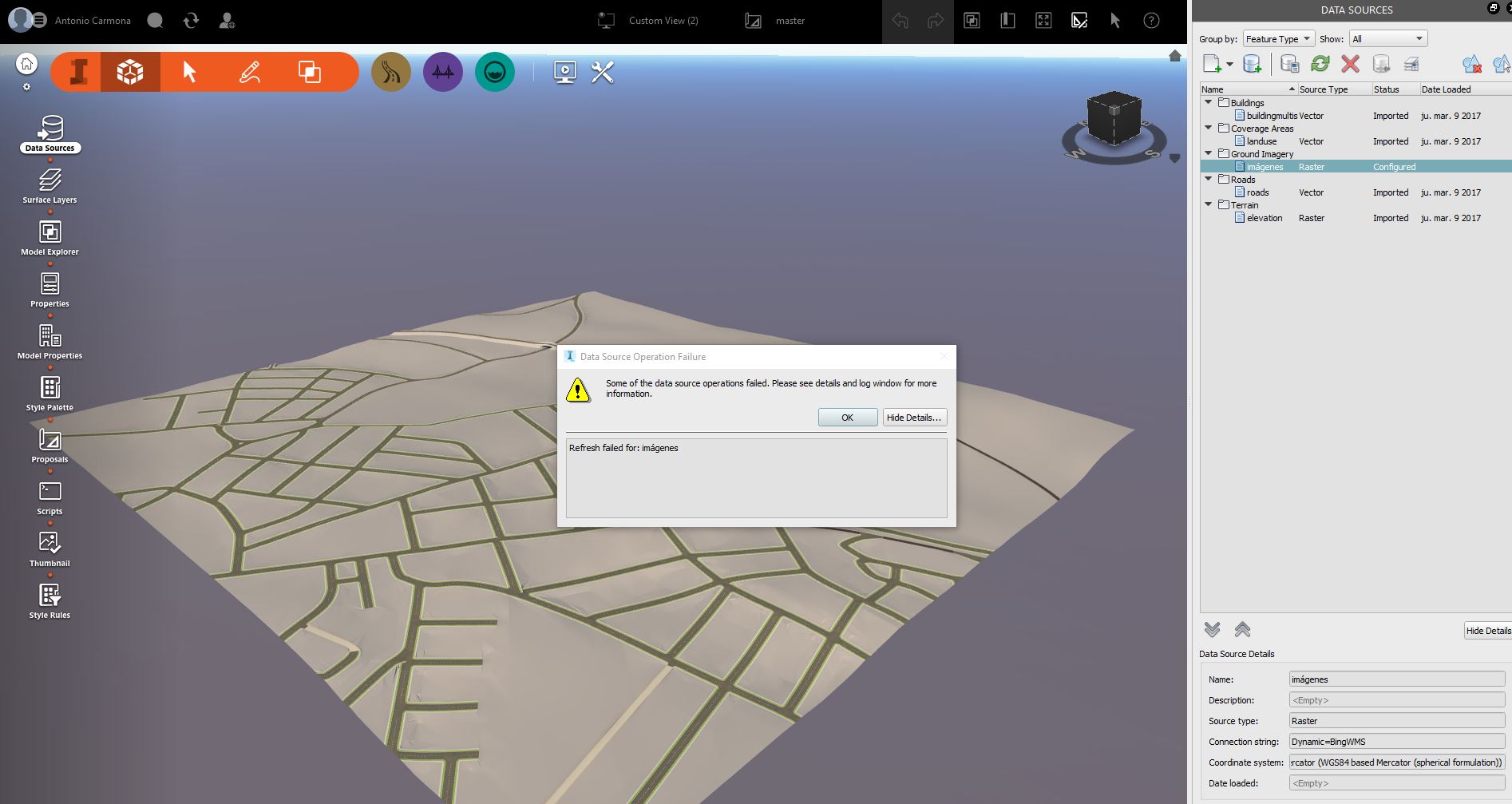Collapse the Ground Imagery group

1208,153
